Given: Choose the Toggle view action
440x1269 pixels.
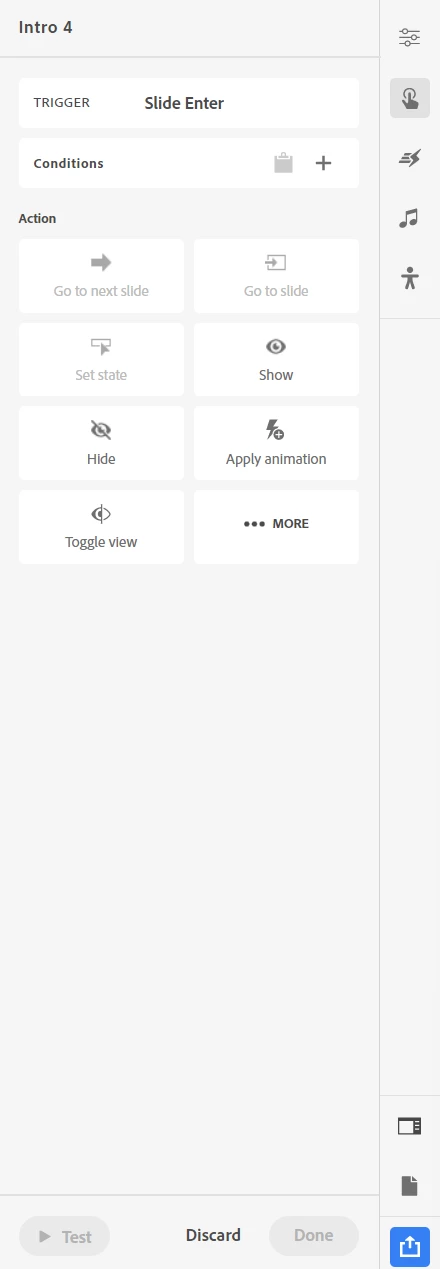Looking at the screenshot, I should pyautogui.click(x=101, y=527).
